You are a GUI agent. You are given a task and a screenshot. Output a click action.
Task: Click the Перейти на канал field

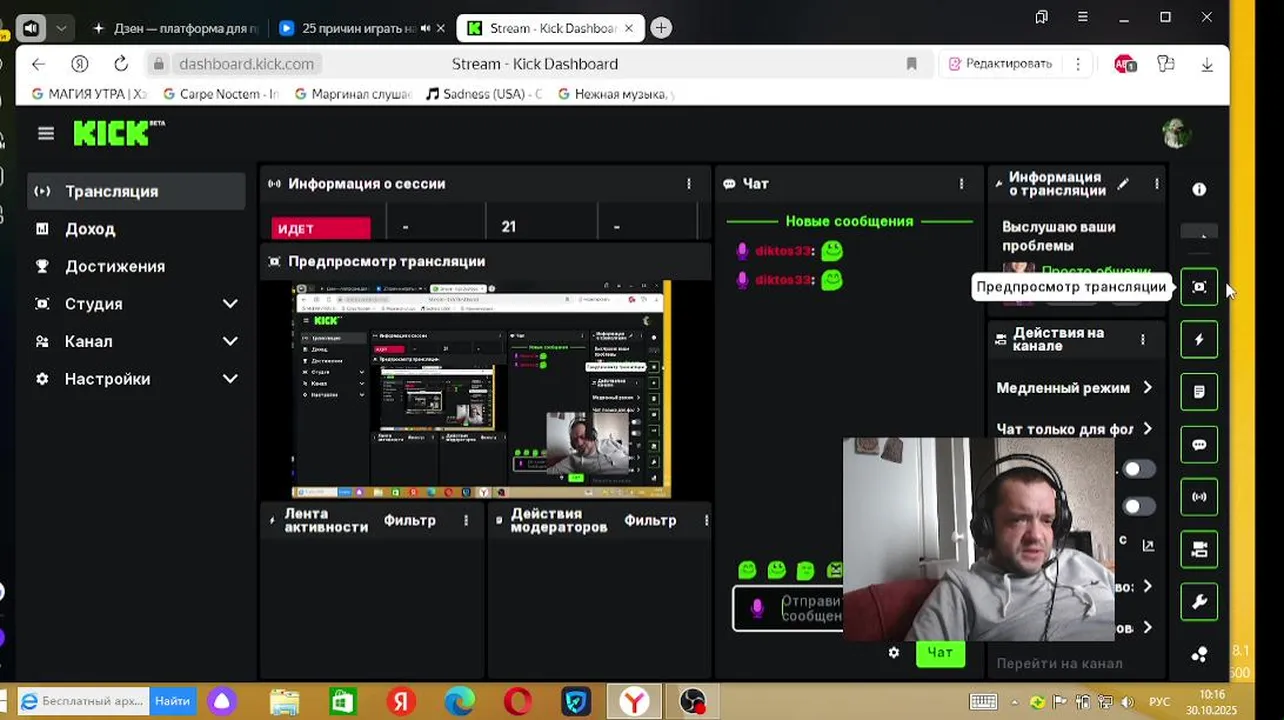pyautogui.click(x=1059, y=663)
